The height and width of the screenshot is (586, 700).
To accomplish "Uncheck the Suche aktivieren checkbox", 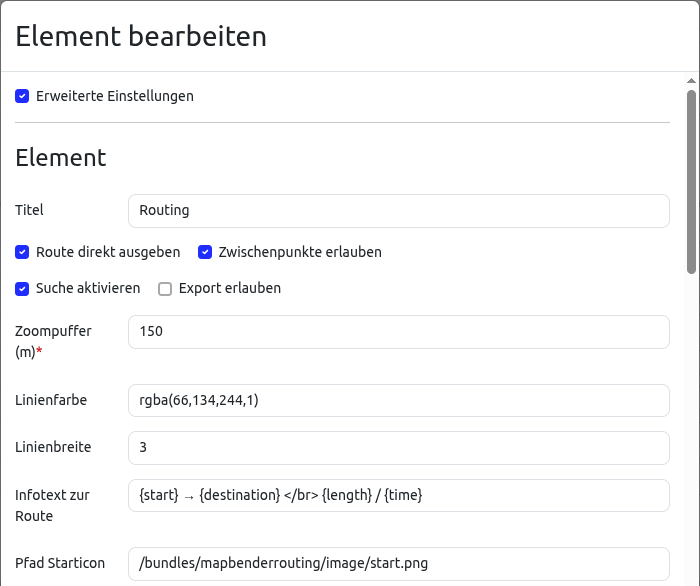I will pos(22,288).
